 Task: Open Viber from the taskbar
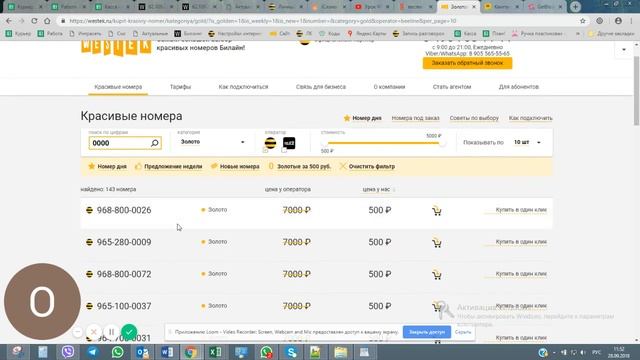pyautogui.click(x=68, y=352)
